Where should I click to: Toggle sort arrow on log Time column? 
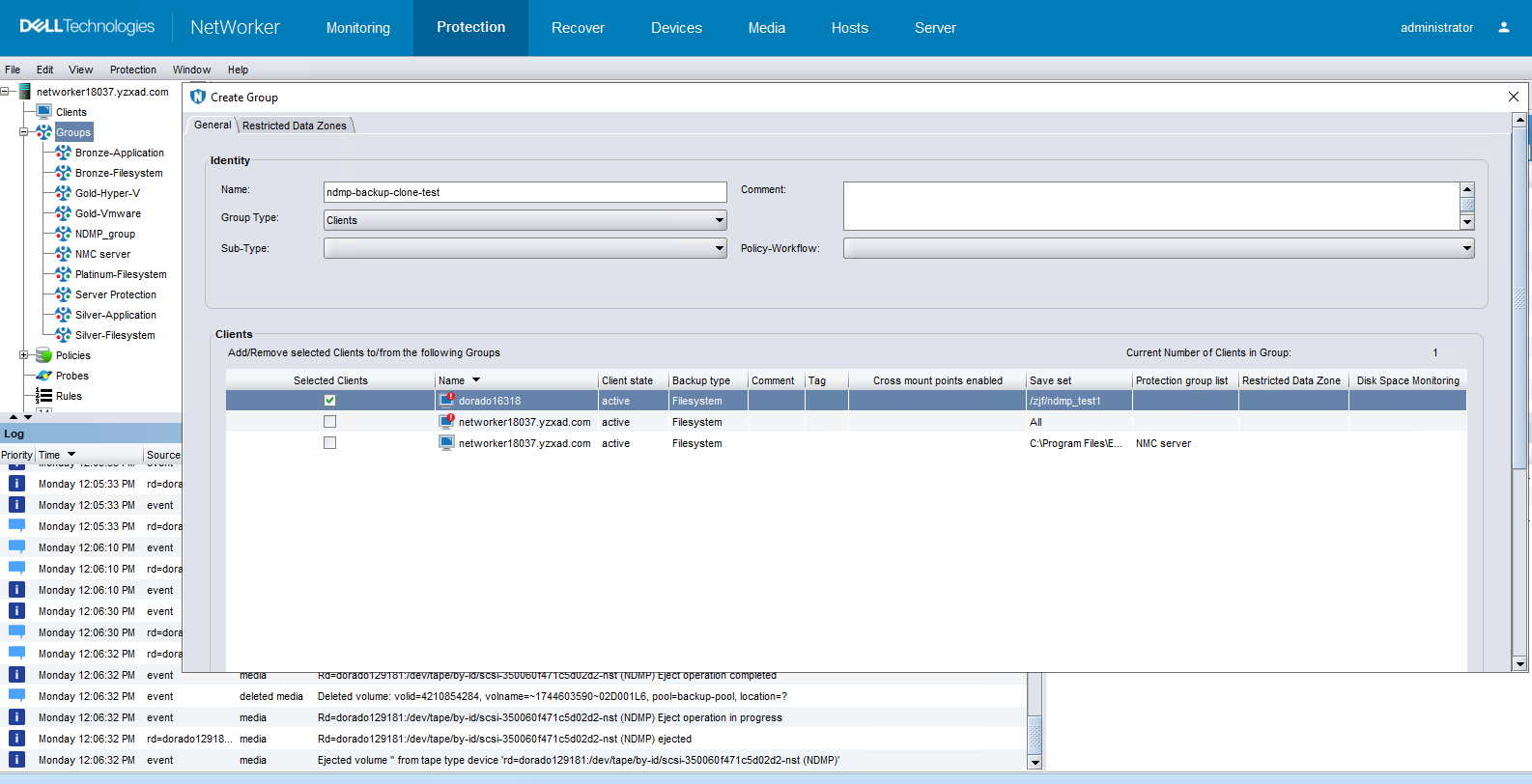(x=71, y=455)
